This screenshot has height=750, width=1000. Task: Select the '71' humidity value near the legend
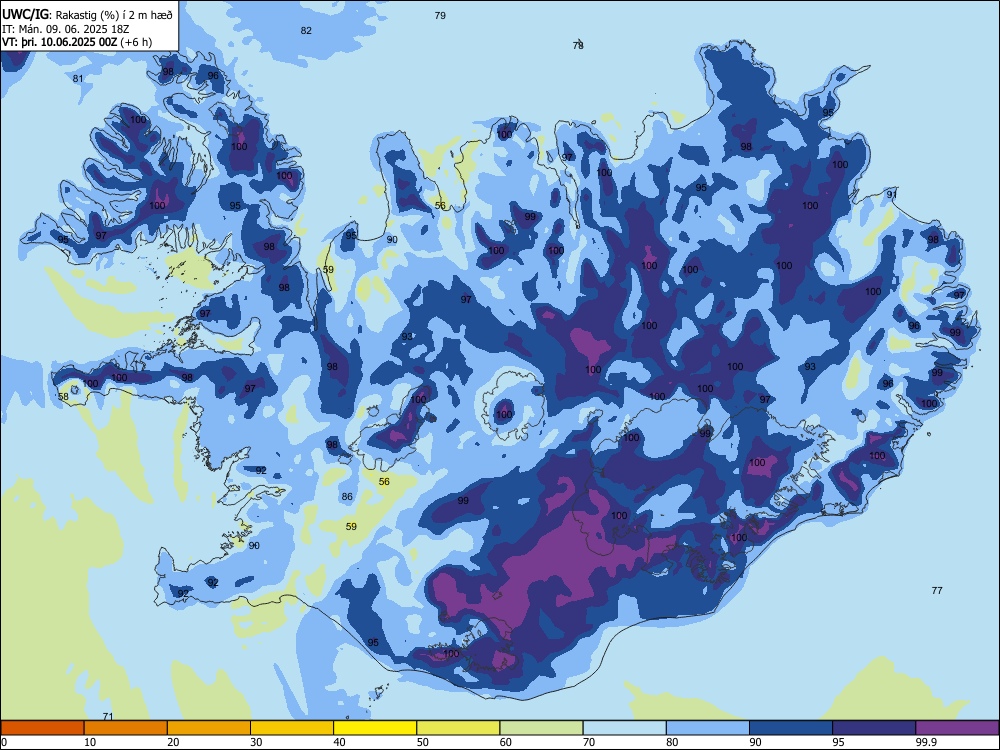click(108, 717)
